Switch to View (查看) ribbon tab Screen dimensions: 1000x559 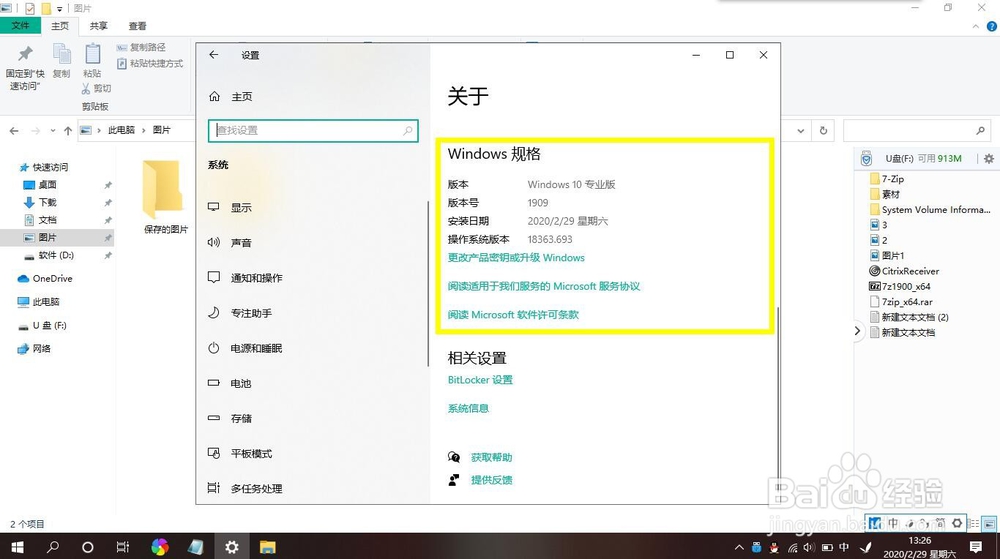pyautogui.click(x=137, y=26)
